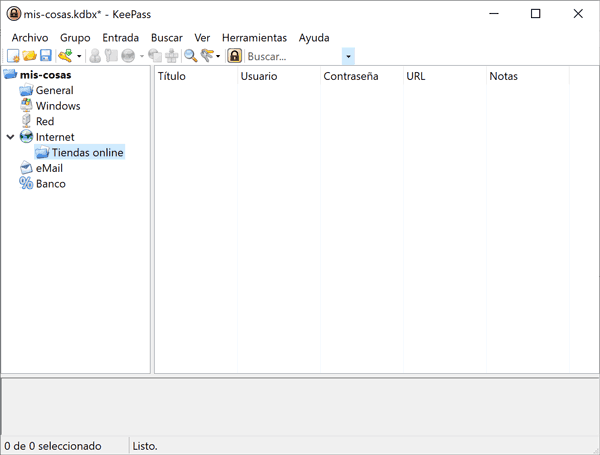Viewport: 600px width, 455px height.
Task: Click into the Buscar quick search field
Action: (293, 57)
